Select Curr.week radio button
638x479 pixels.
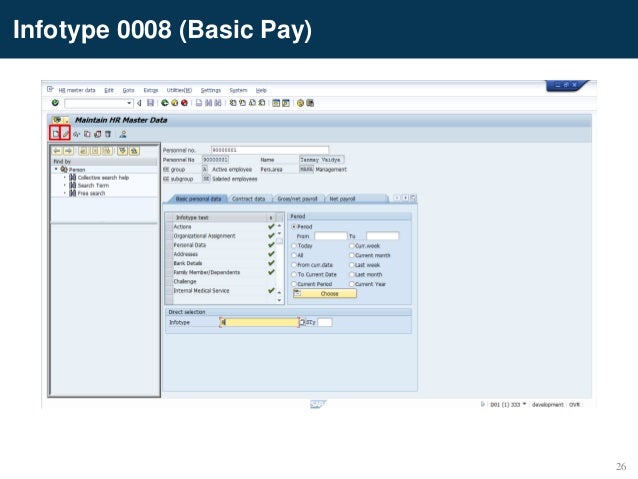(352, 246)
